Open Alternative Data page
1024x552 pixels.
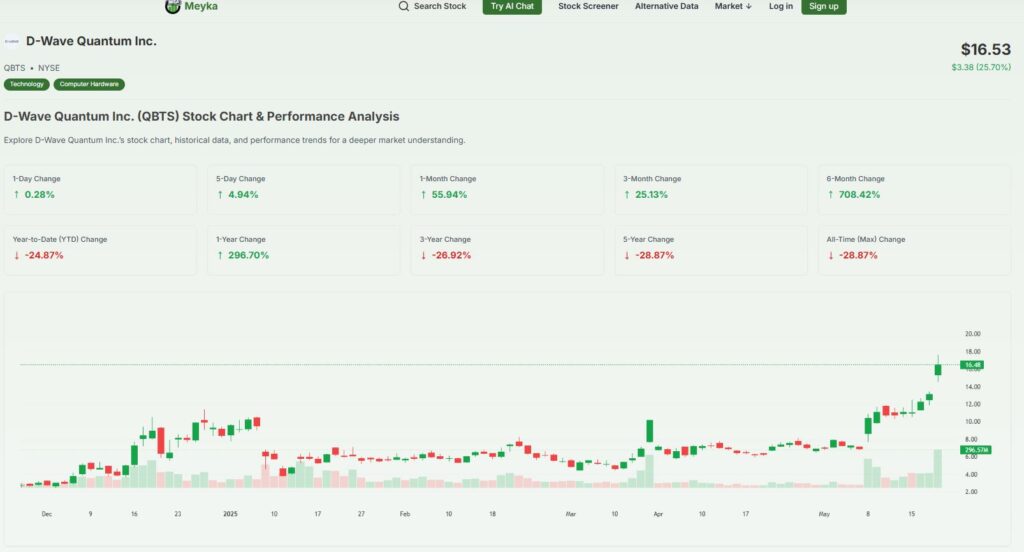pyautogui.click(x=666, y=6)
